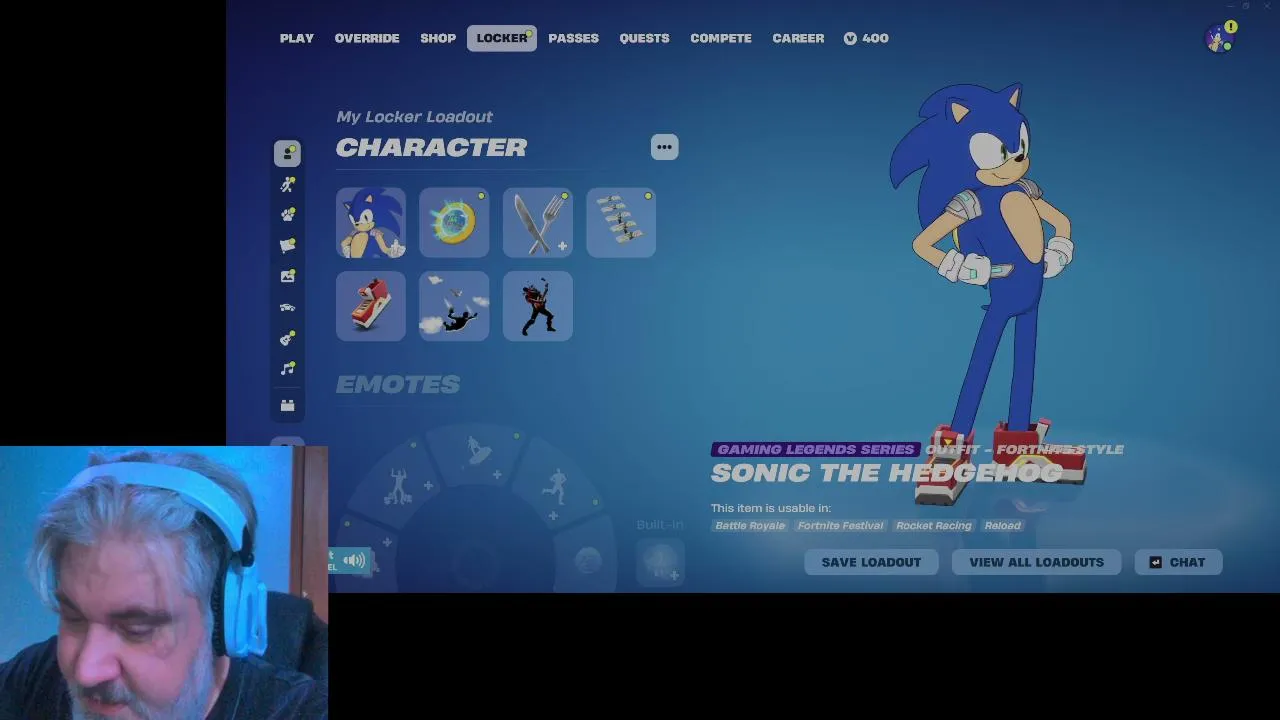Image resolution: width=1280 pixels, height=720 pixels.
Task: Open the CAREER tab
Action: click(798, 38)
